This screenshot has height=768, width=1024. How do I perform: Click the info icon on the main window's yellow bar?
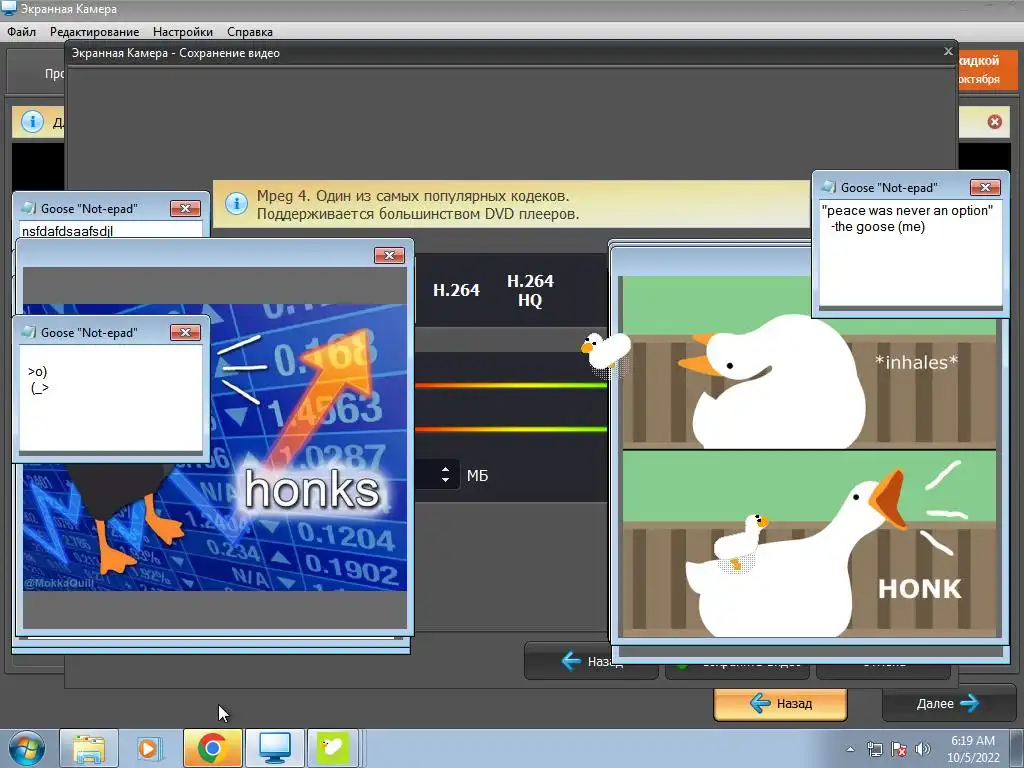pyautogui.click(x=32, y=121)
